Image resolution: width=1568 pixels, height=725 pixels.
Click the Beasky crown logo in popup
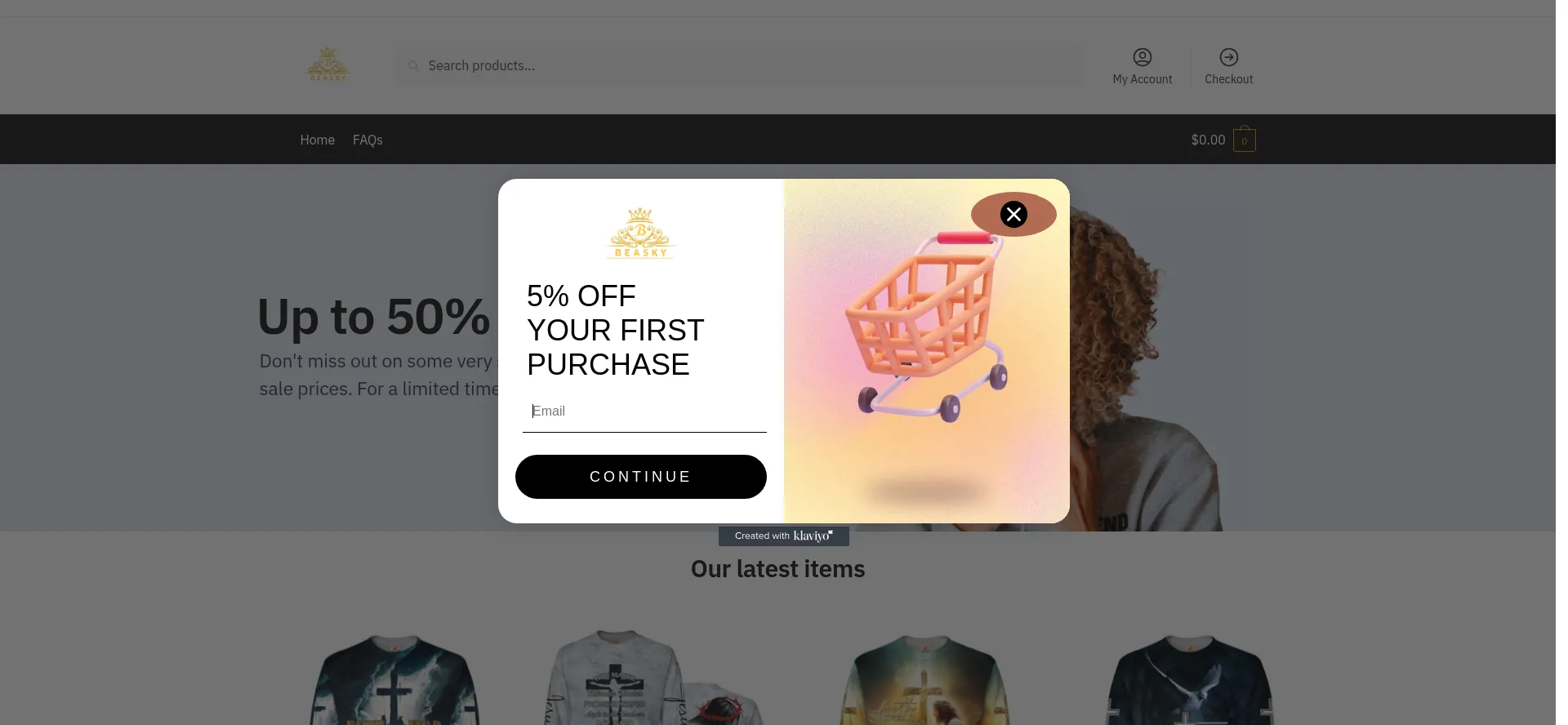(641, 234)
